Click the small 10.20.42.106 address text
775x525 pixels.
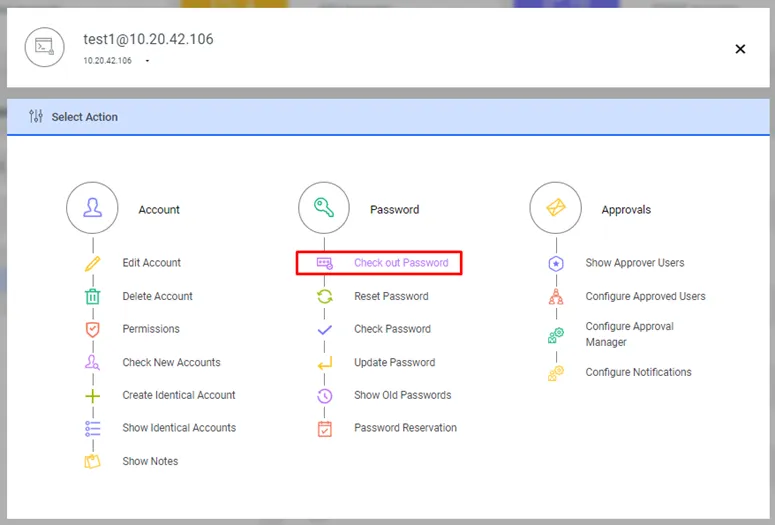[107, 60]
